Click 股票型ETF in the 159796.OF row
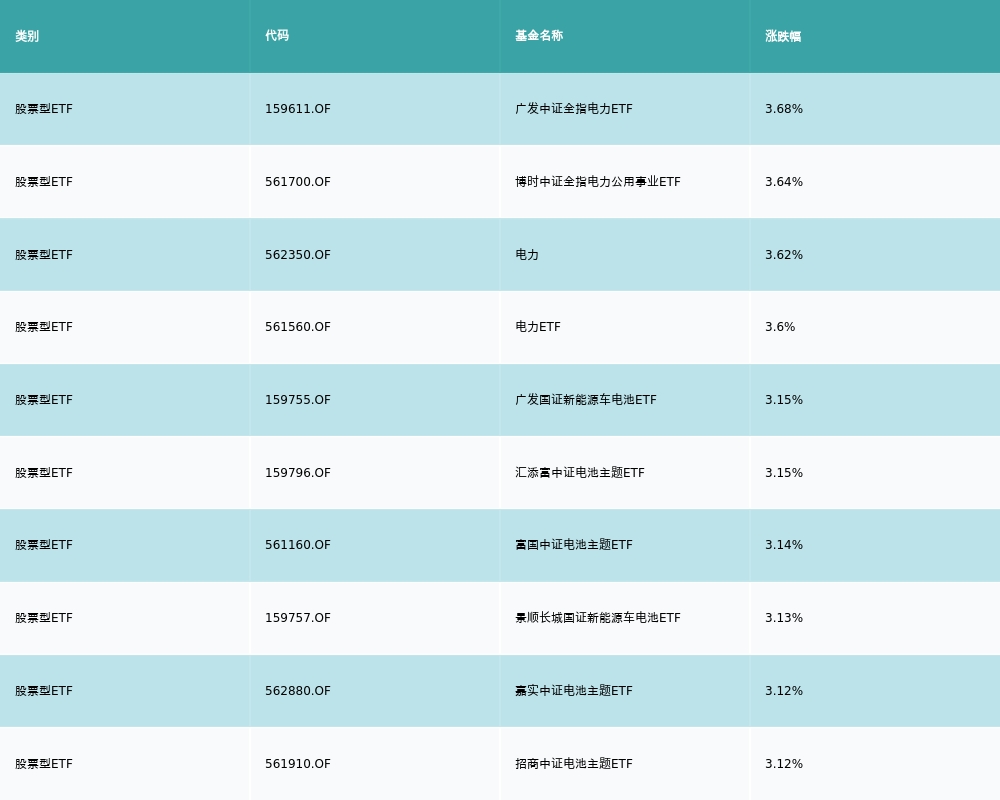Image resolution: width=1000 pixels, height=800 pixels. coord(44,473)
